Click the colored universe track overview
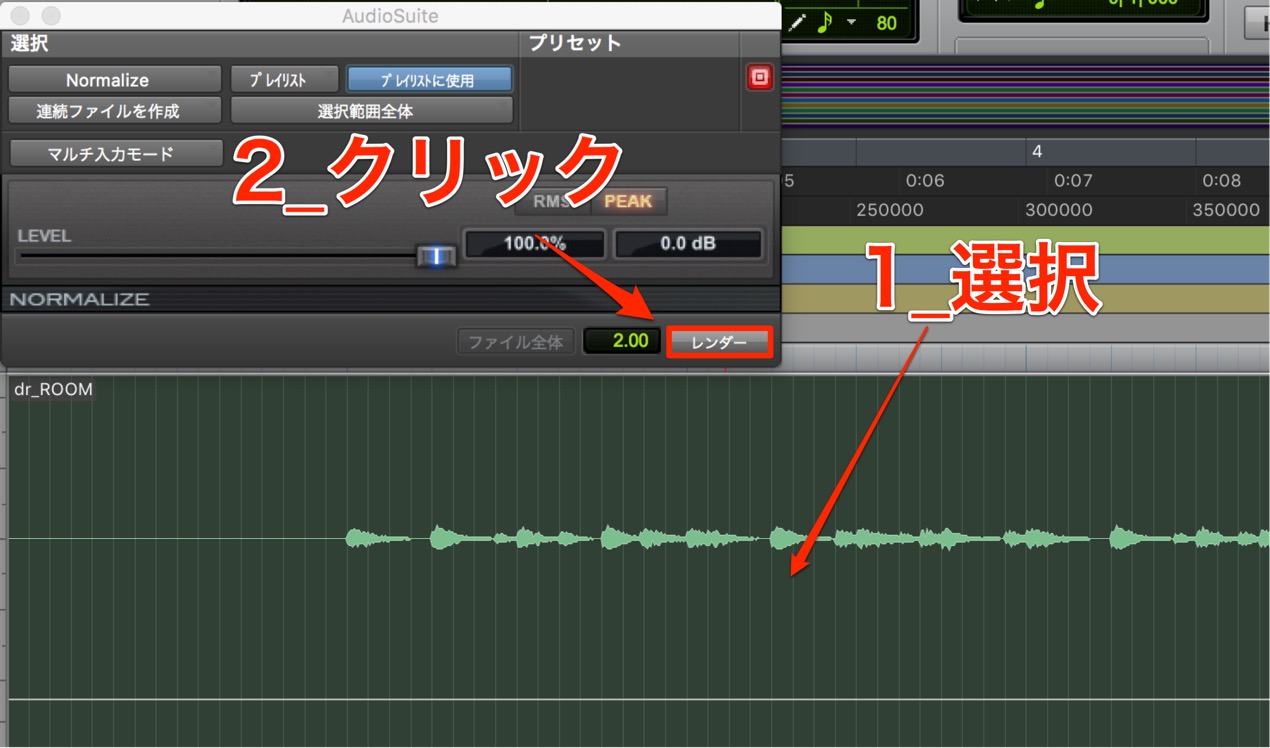This screenshot has width=1270, height=748. (x=1025, y=96)
